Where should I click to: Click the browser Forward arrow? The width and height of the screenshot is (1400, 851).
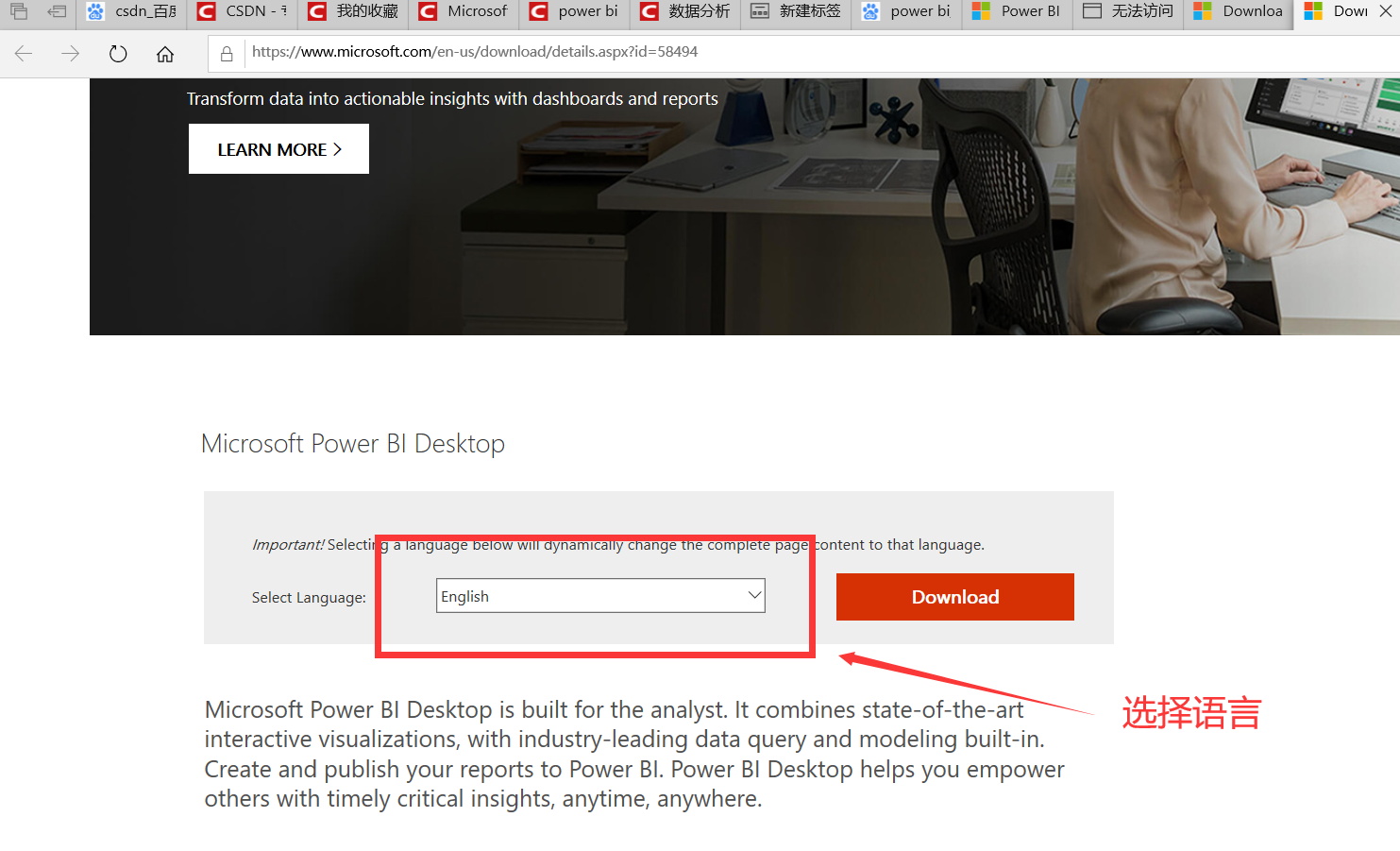pyautogui.click(x=71, y=54)
